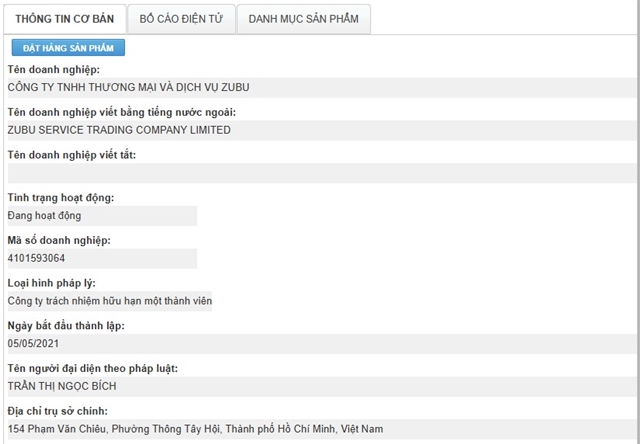Switch to the Thông tin cơ bản tab

(65, 18)
